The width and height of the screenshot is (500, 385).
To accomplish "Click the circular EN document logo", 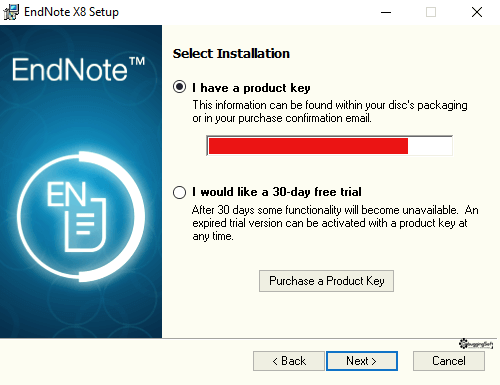I will tap(81, 217).
